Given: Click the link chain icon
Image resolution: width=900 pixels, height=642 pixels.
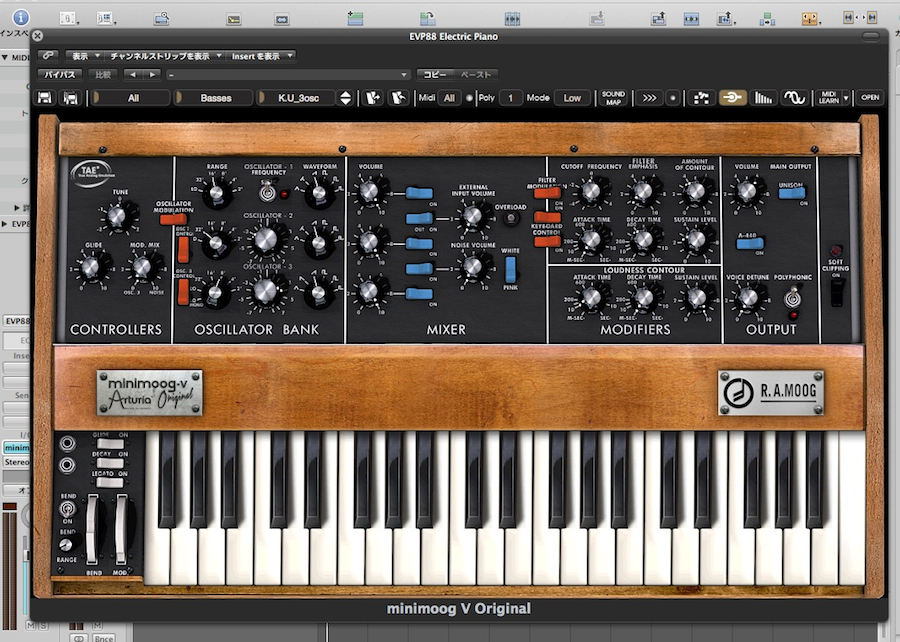Looking at the screenshot, I should (48, 56).
